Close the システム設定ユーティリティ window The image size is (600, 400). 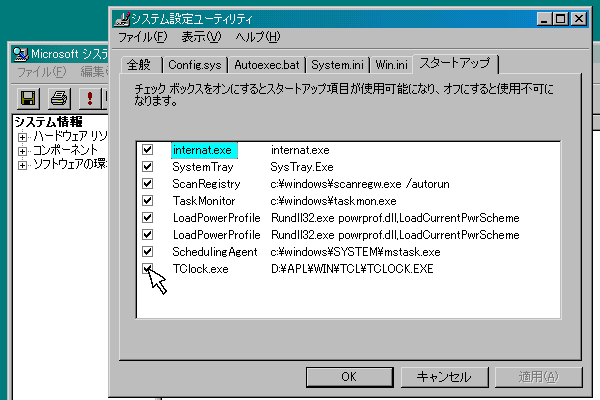pos(579,19)
